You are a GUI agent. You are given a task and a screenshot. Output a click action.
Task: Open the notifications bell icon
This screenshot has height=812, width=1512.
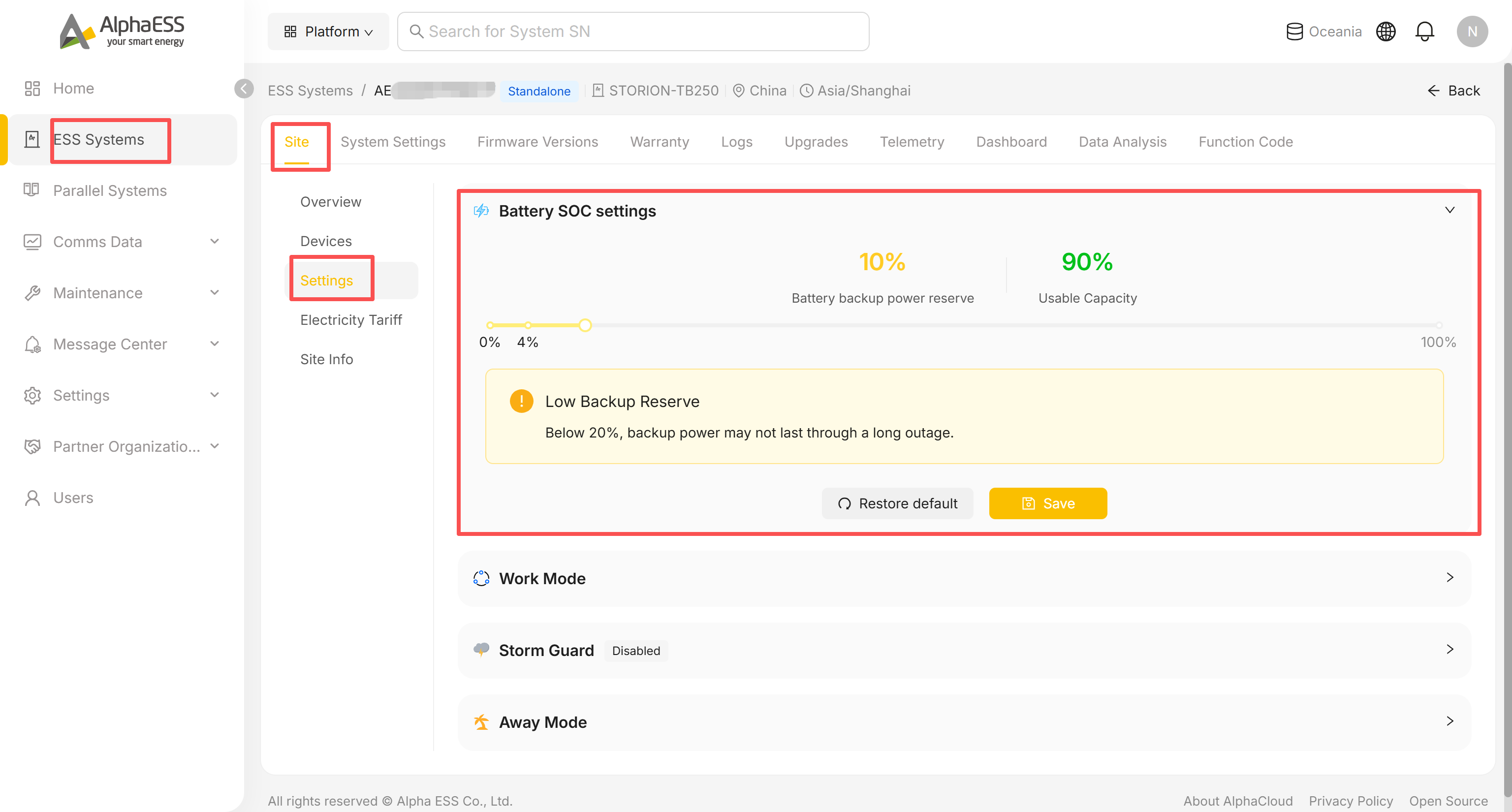point(1424,31)
